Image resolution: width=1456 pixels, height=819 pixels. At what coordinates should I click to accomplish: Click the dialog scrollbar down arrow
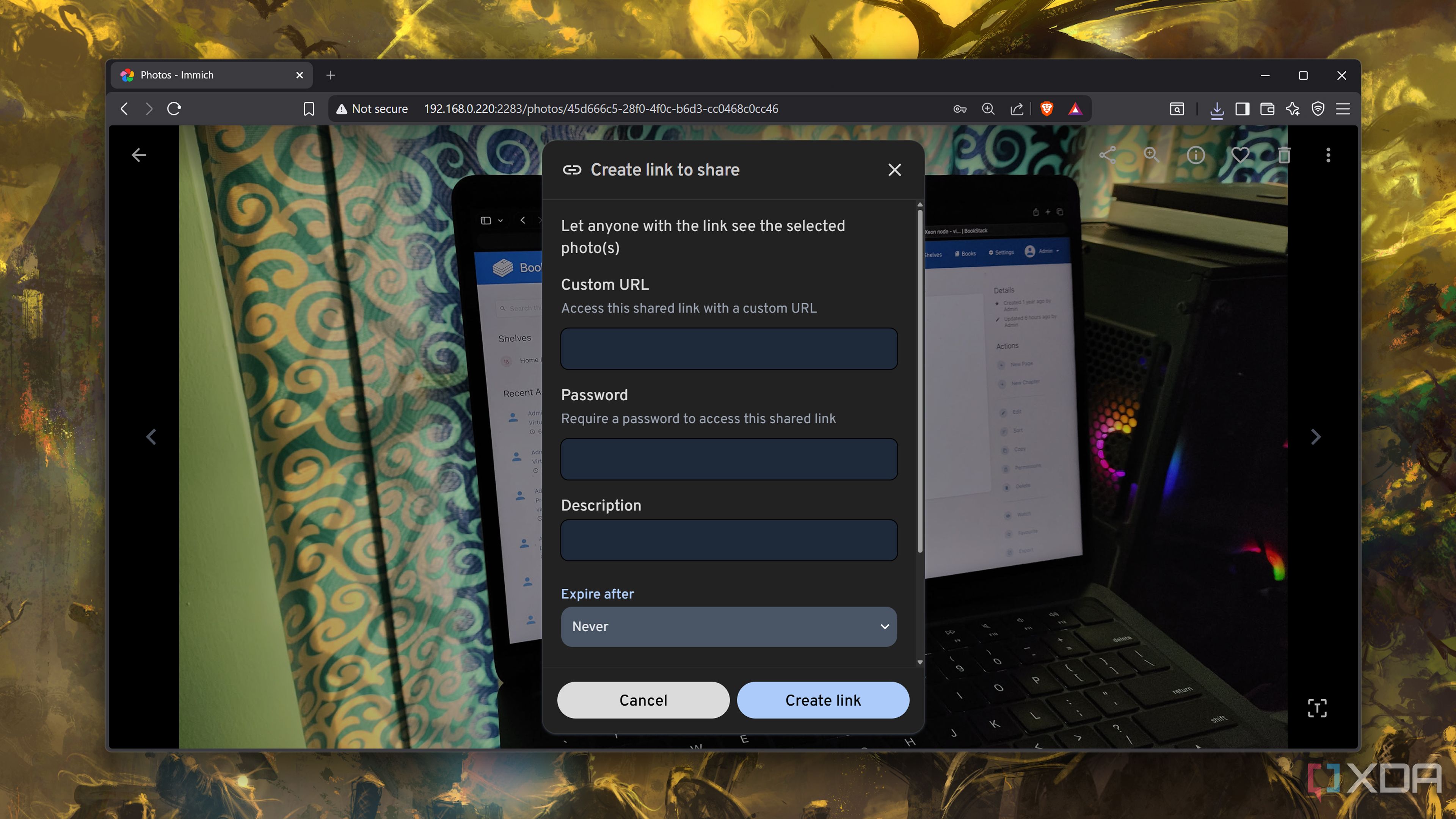click(920, 662)
